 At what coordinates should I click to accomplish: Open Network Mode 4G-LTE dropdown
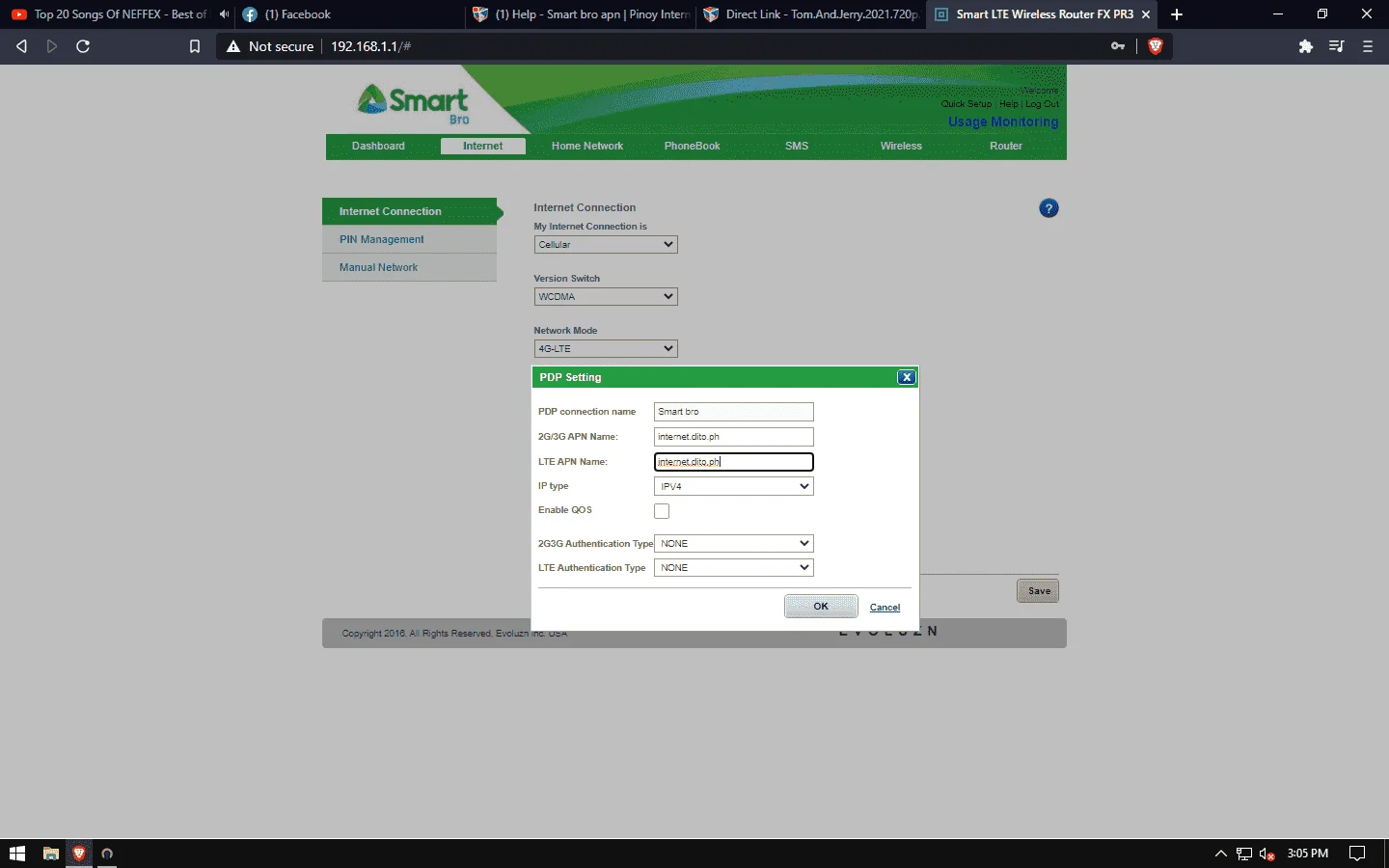coord(606,349)
